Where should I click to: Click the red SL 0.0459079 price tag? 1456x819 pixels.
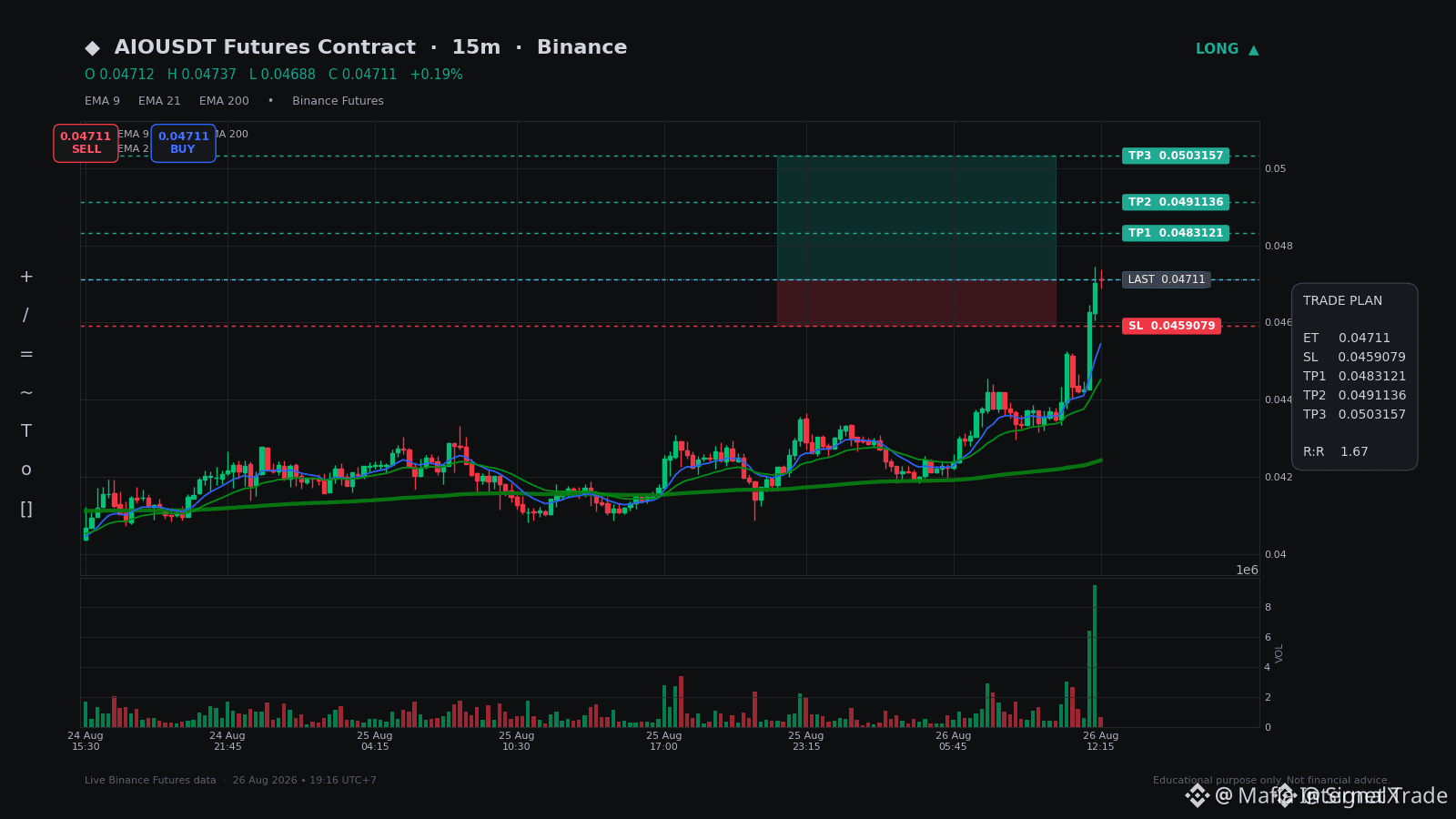[x=1171, y=326]
